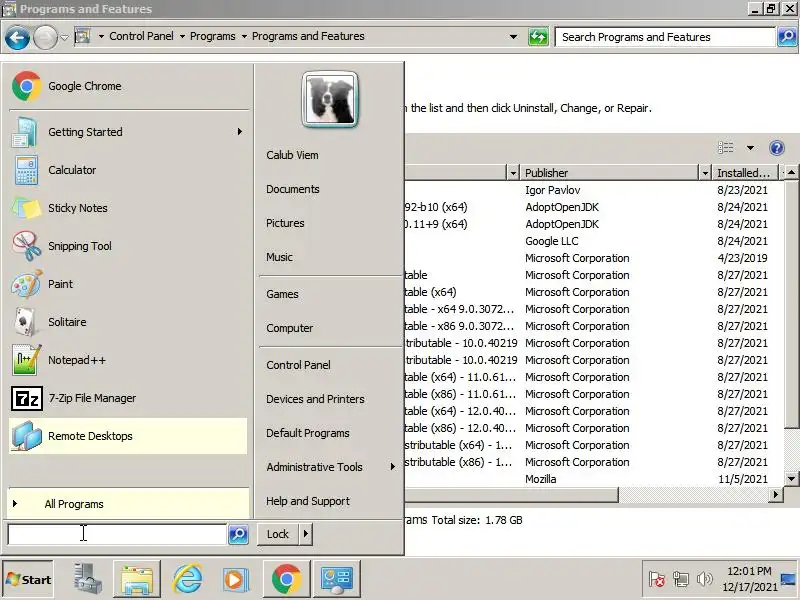Launch Getting Started from Start menu
Screen dimensions: 800x600
pyautogui.click(x=128, y=132)
